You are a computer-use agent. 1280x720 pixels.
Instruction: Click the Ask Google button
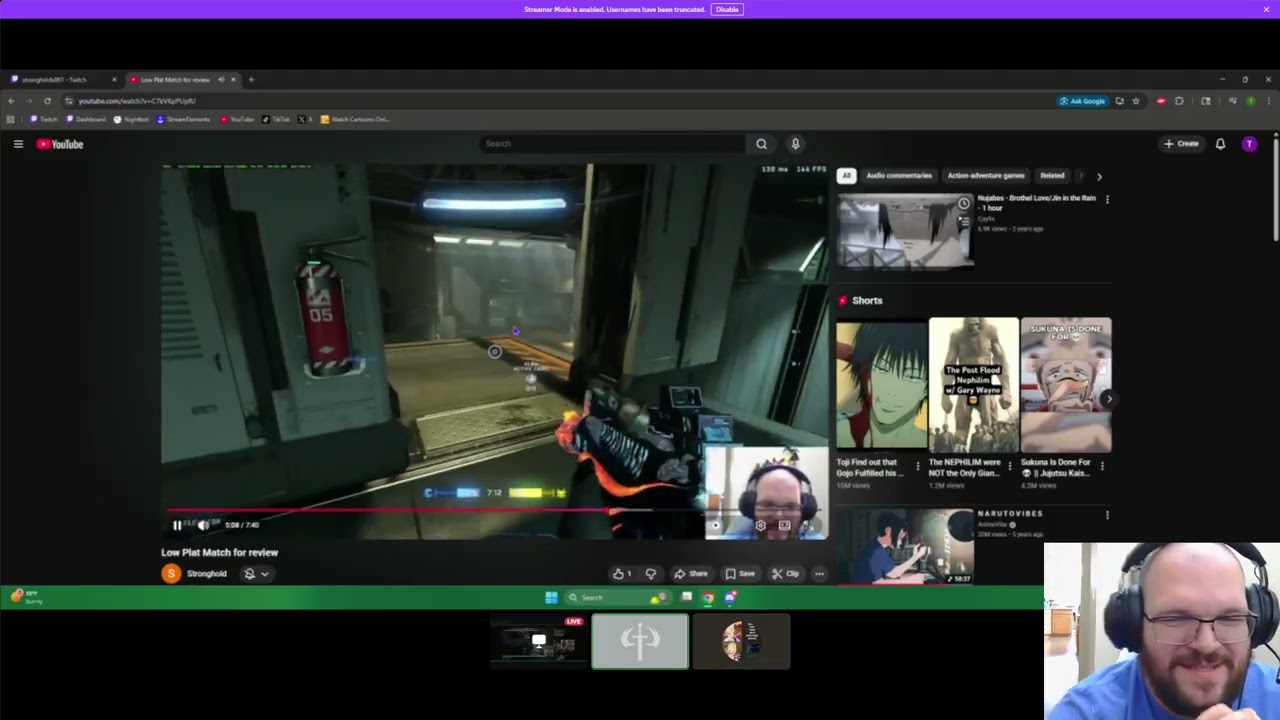(1083, 101)
